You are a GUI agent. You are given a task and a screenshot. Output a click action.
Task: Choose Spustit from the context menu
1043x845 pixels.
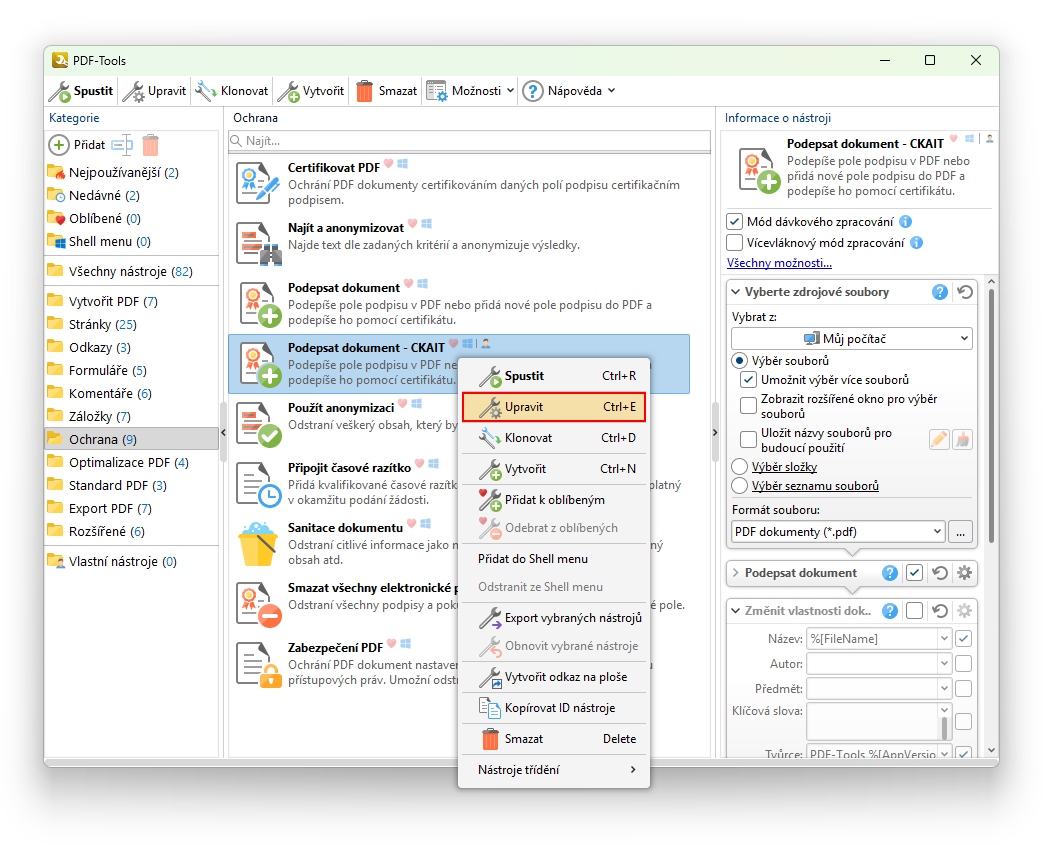[554, 376]
